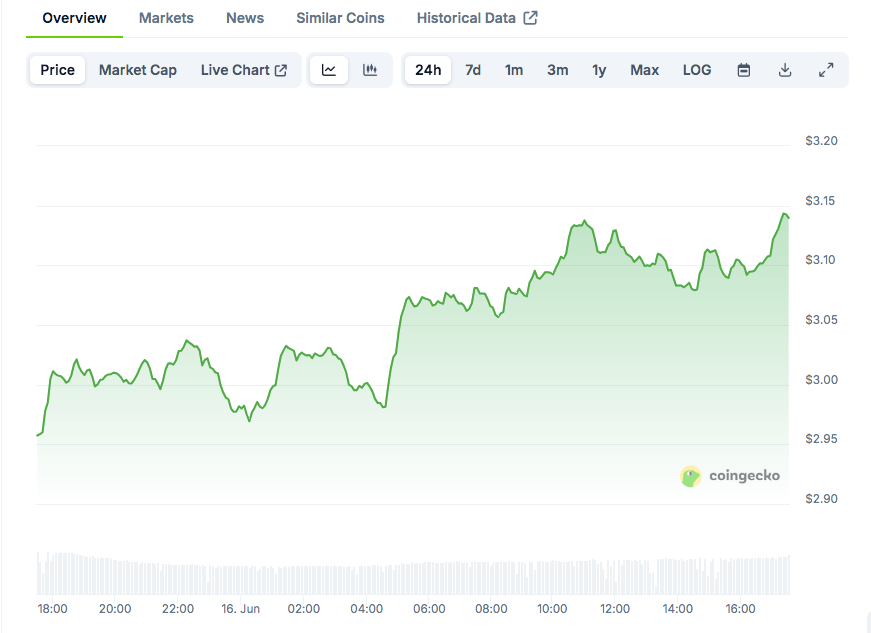The width and height of the screenshot is (871, 633).
Task: Set time range to 1m
Action: tap(514, 70)
